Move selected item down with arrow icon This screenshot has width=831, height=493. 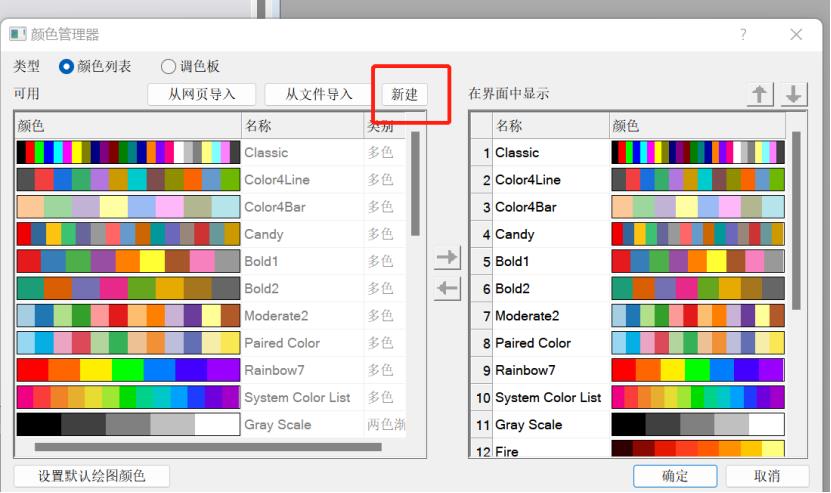point(793,94)
